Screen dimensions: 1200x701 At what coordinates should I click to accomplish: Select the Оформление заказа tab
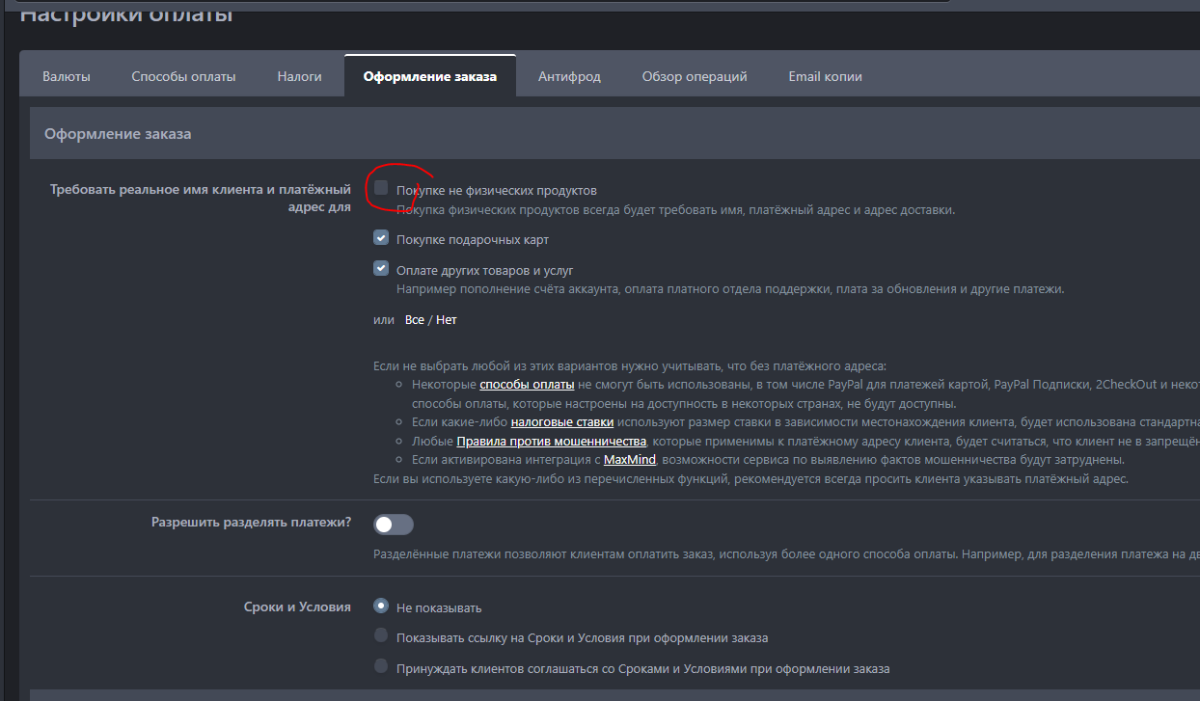[x=430, y=77]
